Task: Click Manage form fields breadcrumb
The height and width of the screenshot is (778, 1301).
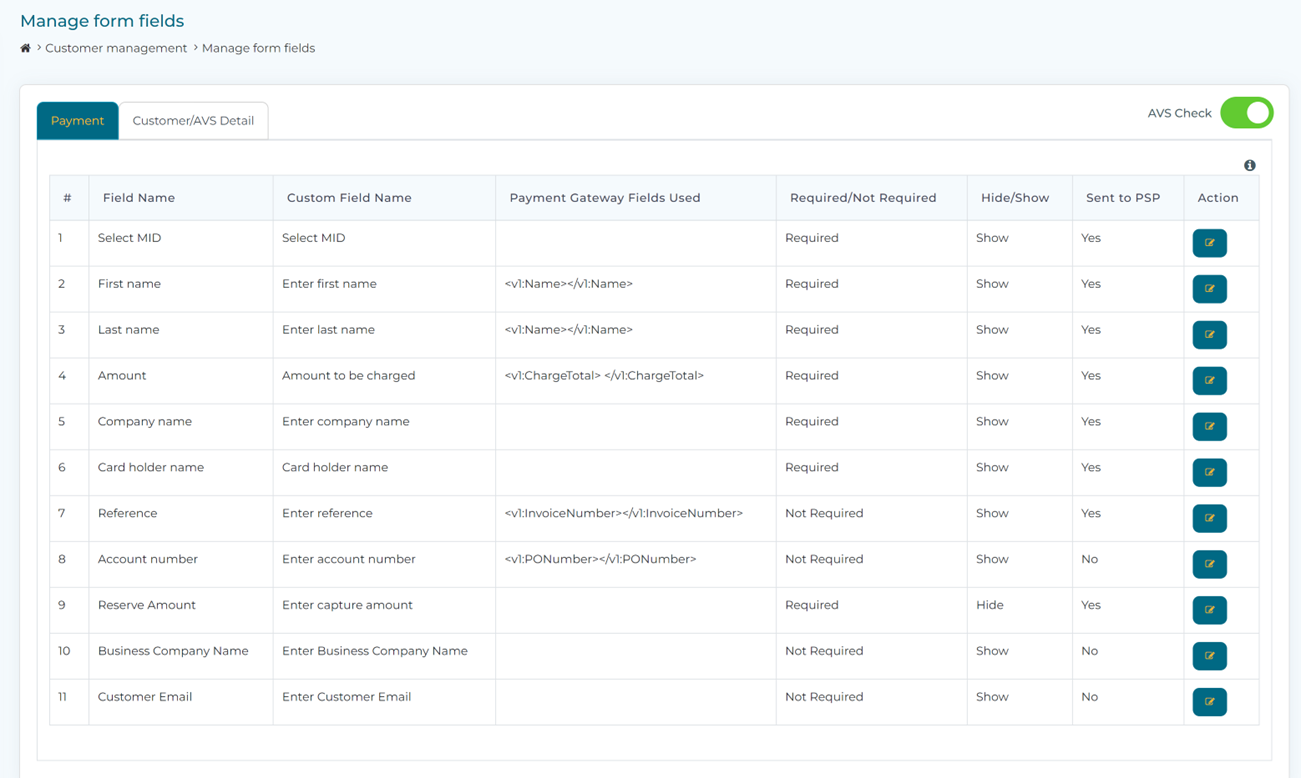Action: pos(258,48)
